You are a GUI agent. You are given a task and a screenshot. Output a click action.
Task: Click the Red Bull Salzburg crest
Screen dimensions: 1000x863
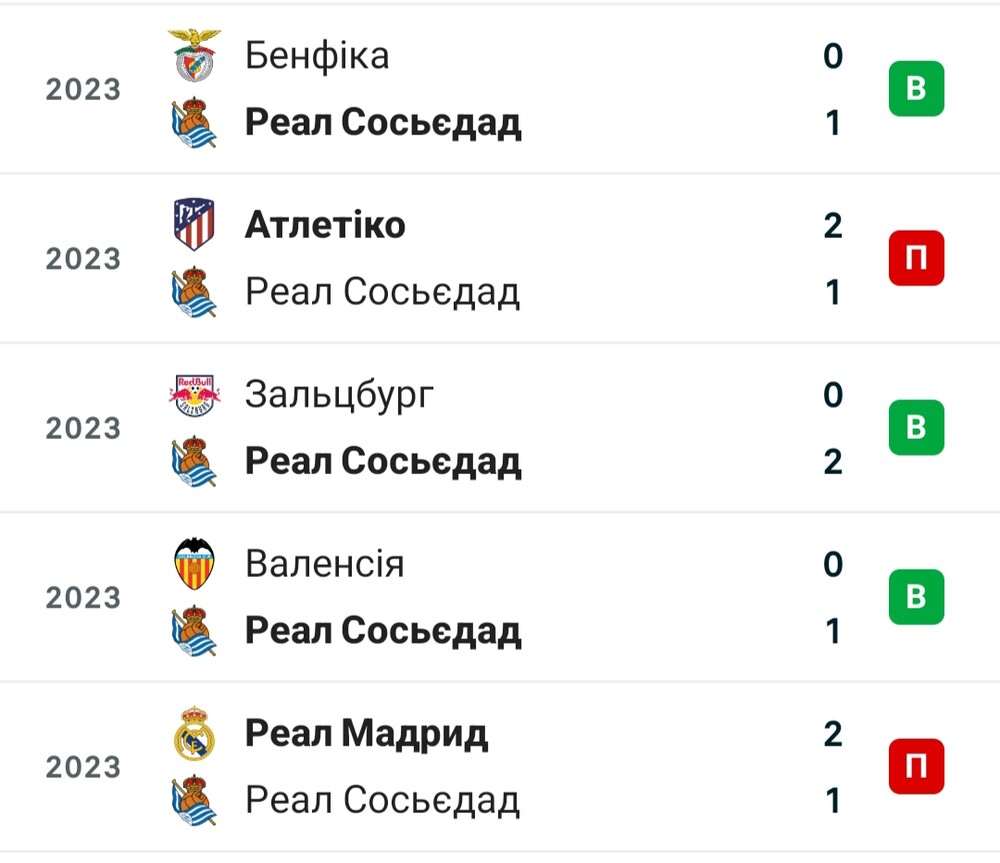pyautogui.click(x=195, y=395)
